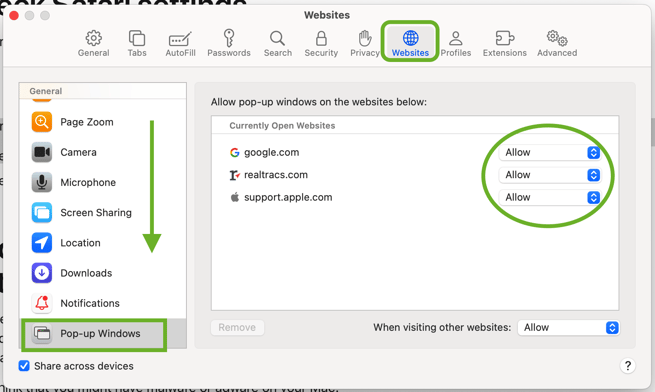Click the General section header in sidebar
Image resolution: width=655 pixels, height=392 pixels.
[46, 91]
